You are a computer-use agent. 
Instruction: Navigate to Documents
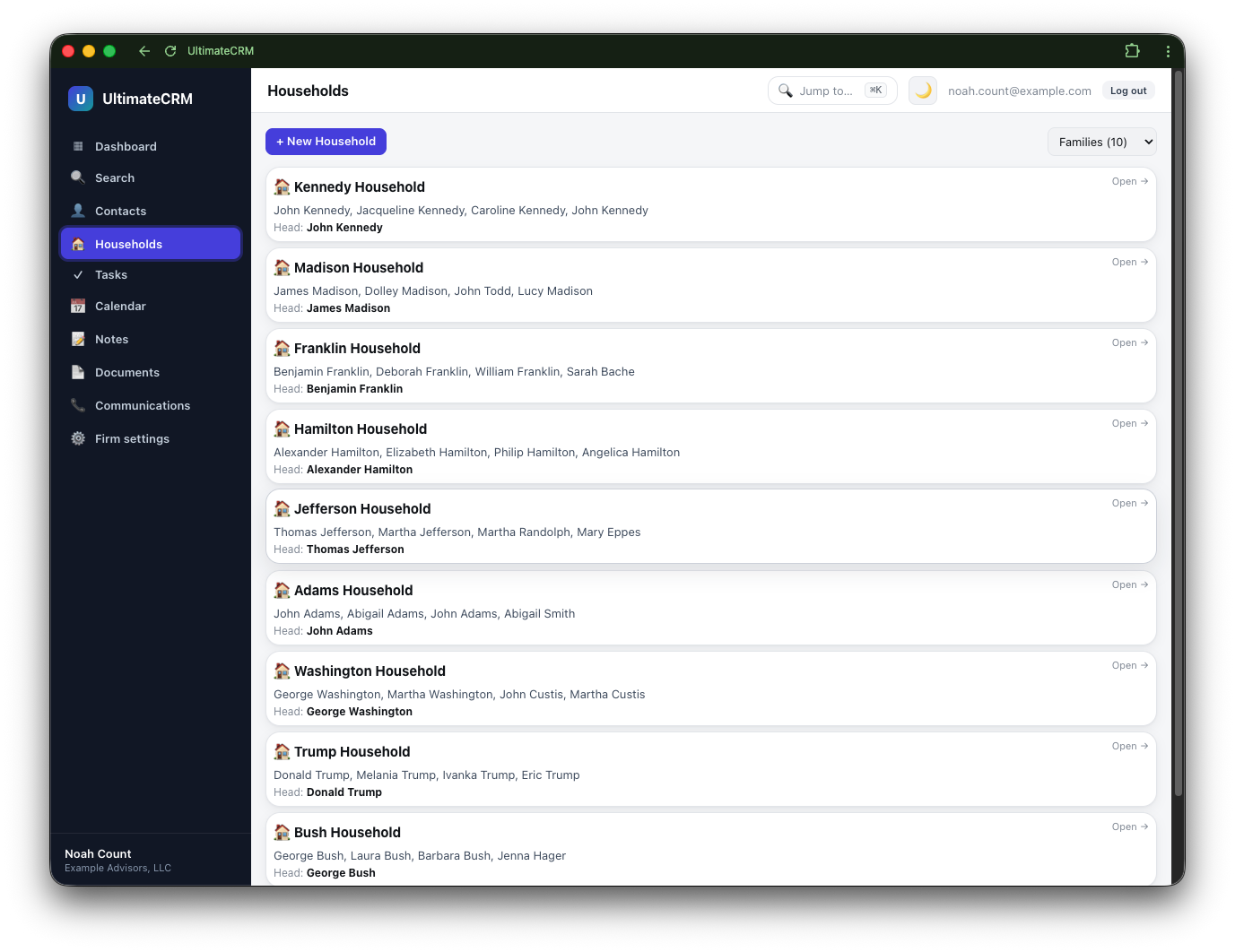(151, 372)
